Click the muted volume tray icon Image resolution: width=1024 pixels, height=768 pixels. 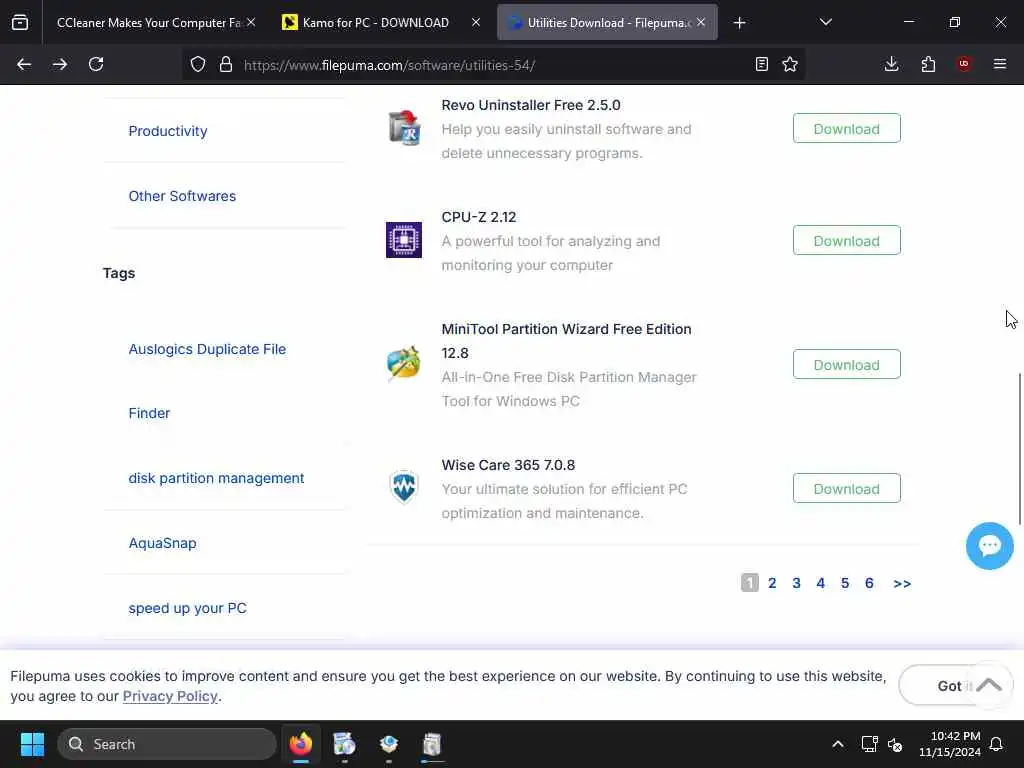[895, 744]
